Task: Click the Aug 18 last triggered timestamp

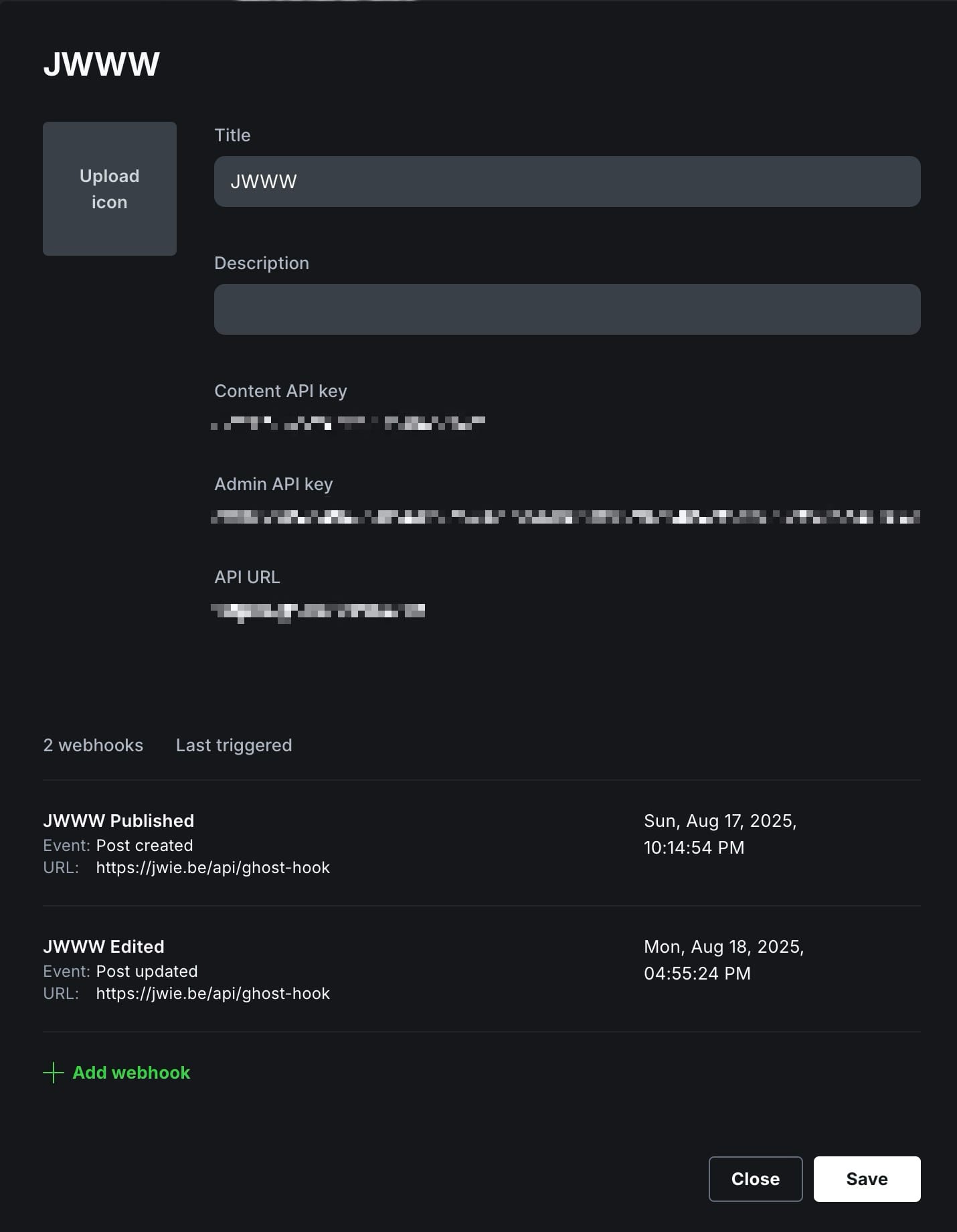Action: [724, 960]
